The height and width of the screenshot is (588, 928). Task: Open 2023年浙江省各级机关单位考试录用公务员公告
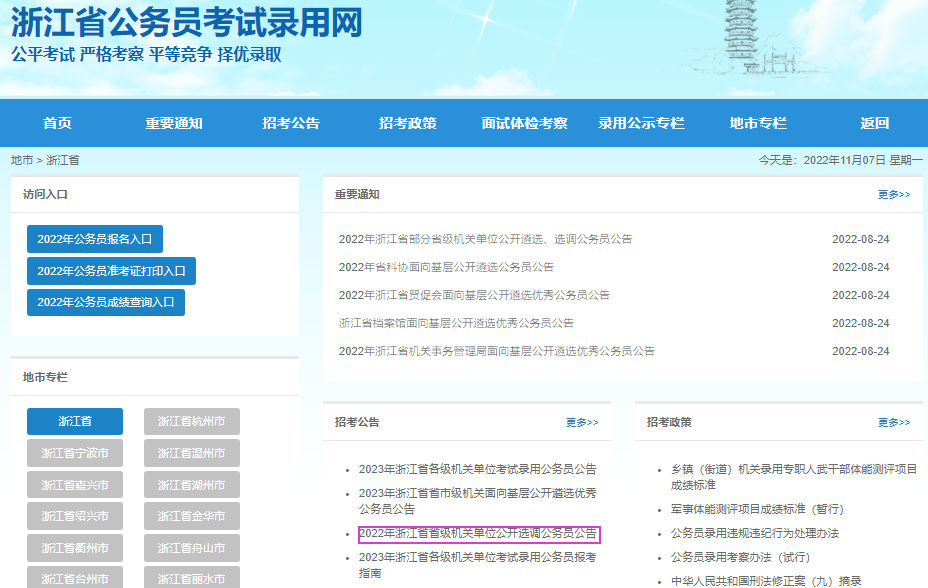coord(478,469)
